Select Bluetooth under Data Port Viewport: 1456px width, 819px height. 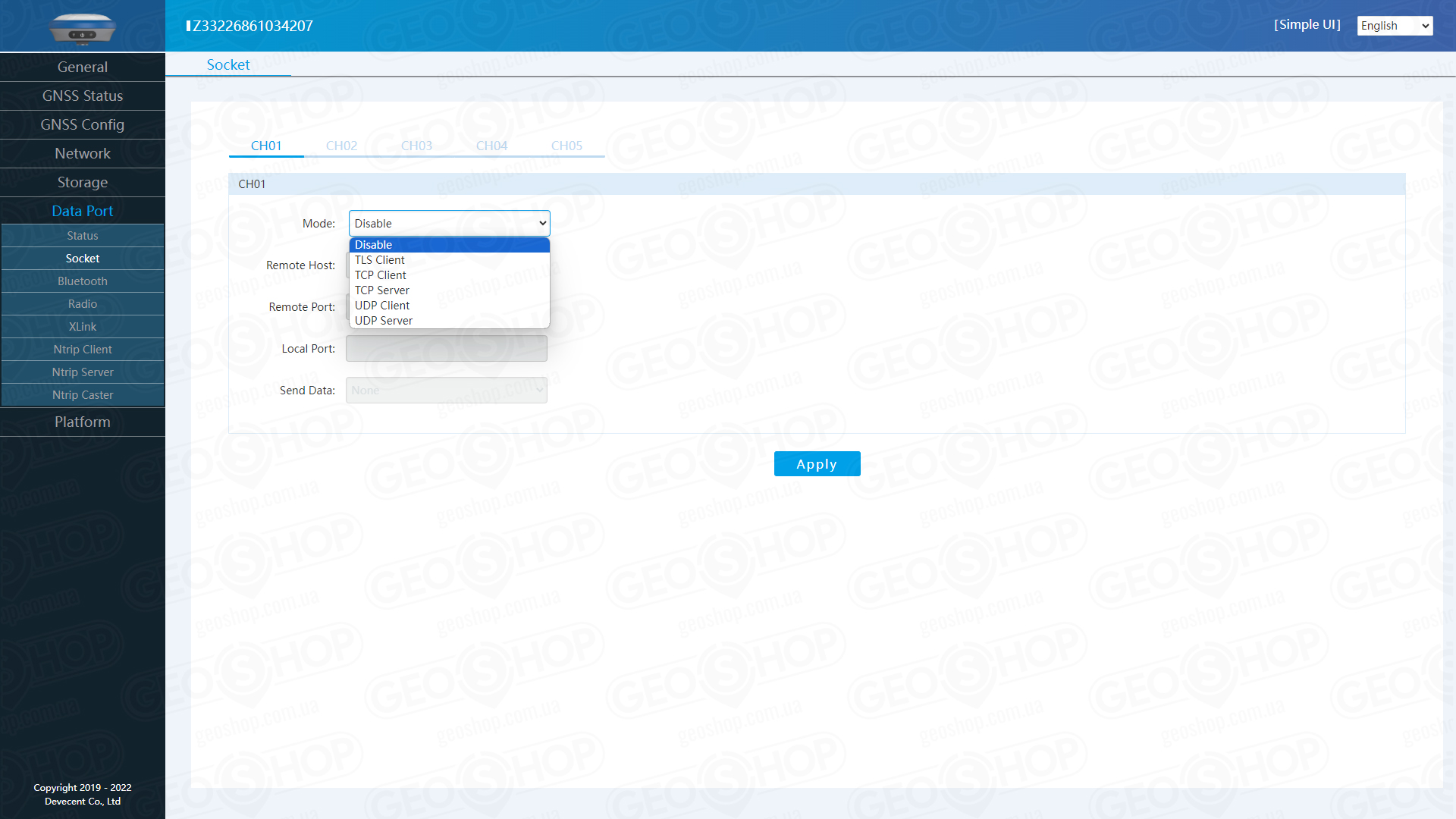[x=83, y=281]
